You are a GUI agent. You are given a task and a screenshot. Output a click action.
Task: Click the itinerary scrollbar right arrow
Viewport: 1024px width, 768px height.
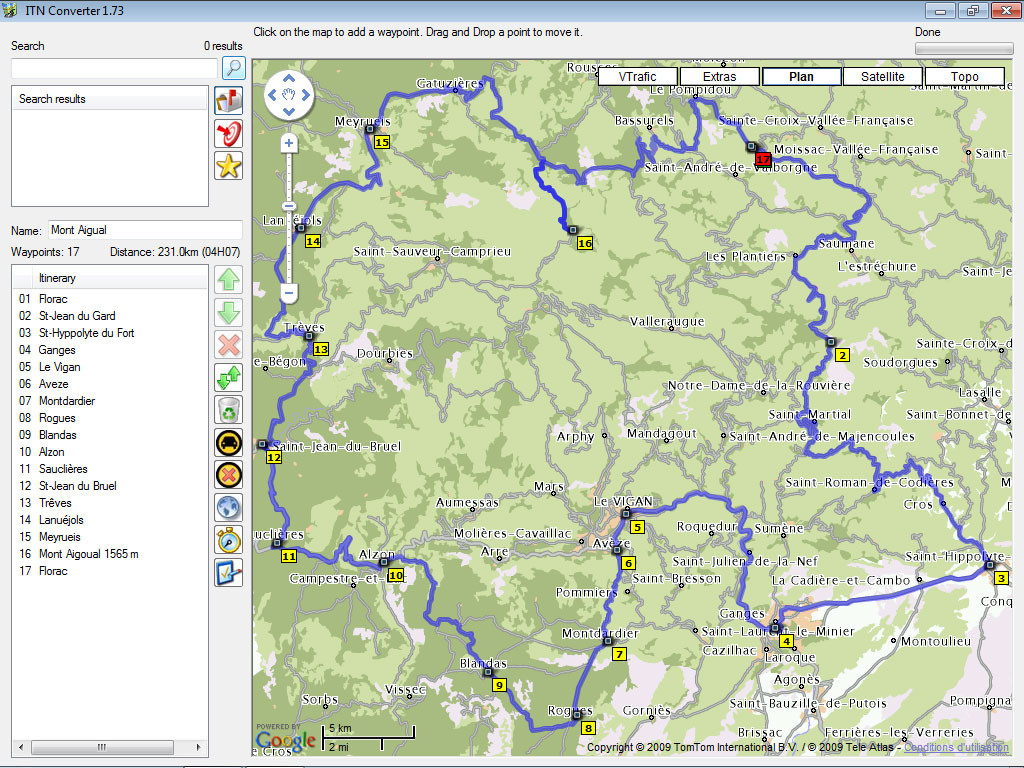click(199, 746)
